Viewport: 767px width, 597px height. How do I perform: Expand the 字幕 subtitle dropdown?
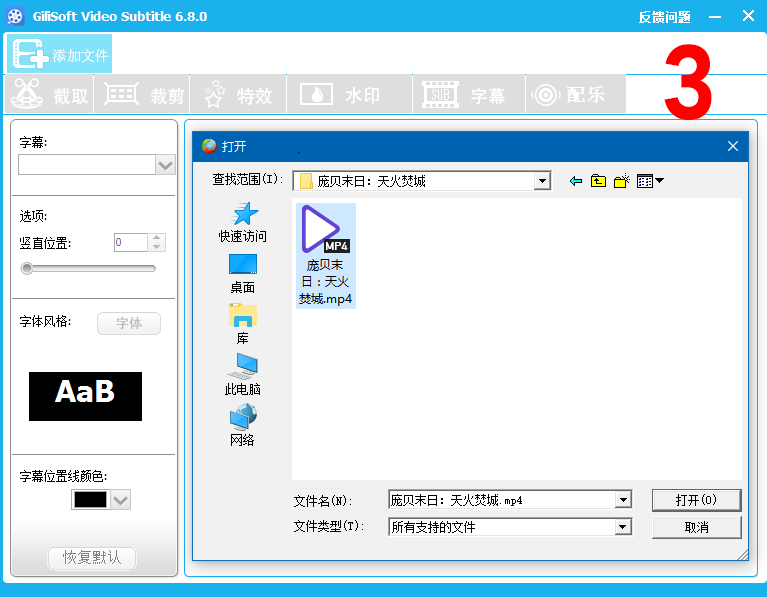[165, 165]
